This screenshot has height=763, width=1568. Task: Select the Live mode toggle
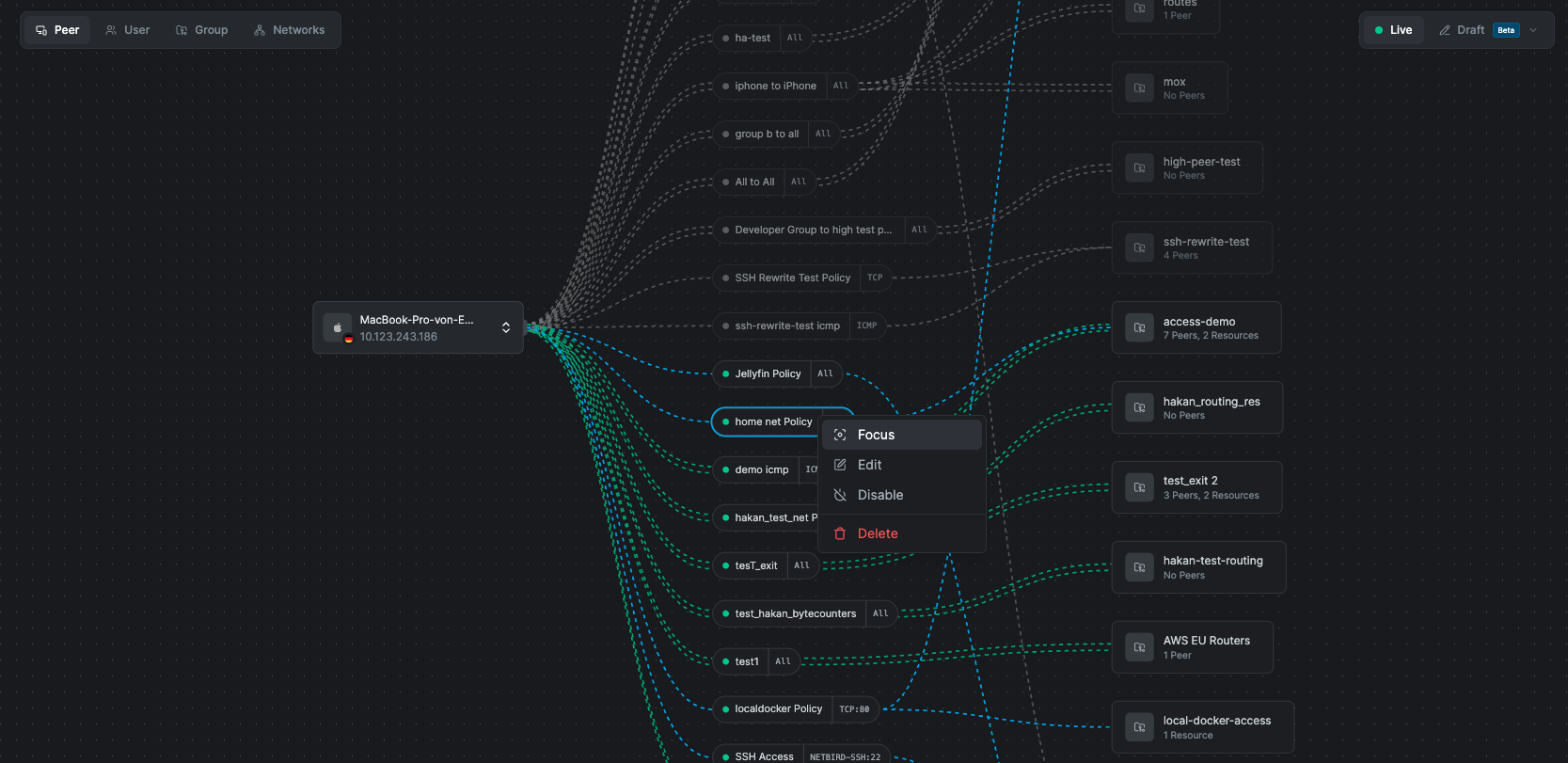[x=1393, y=30]
